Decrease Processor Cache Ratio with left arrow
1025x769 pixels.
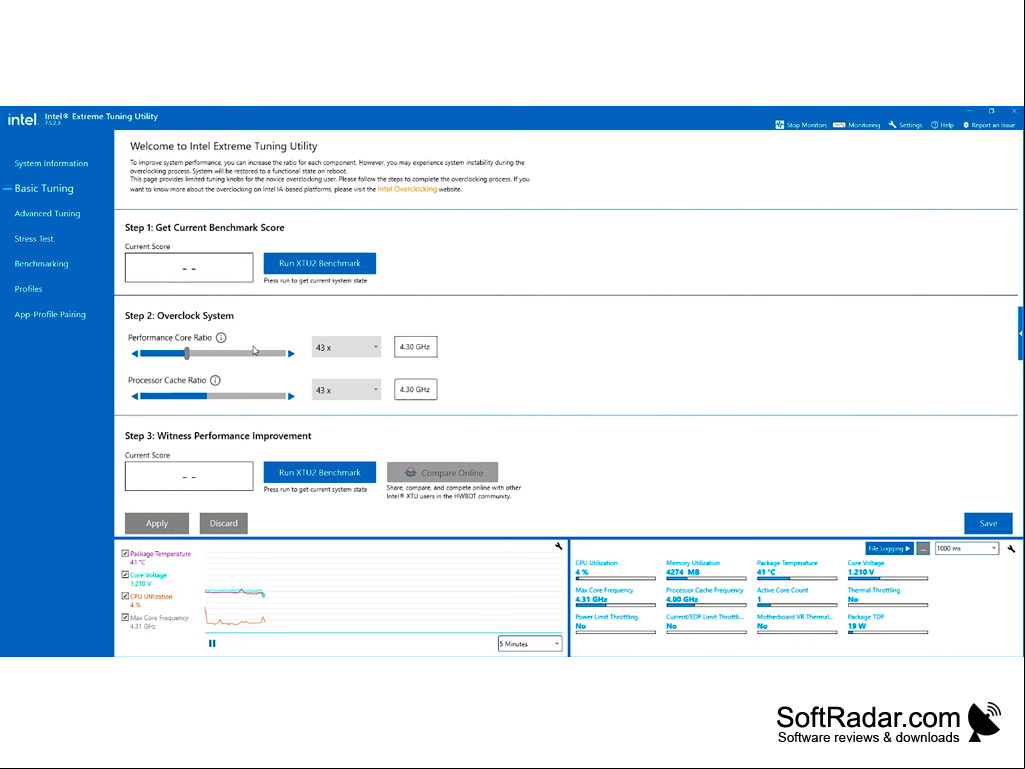pos(135,396)
